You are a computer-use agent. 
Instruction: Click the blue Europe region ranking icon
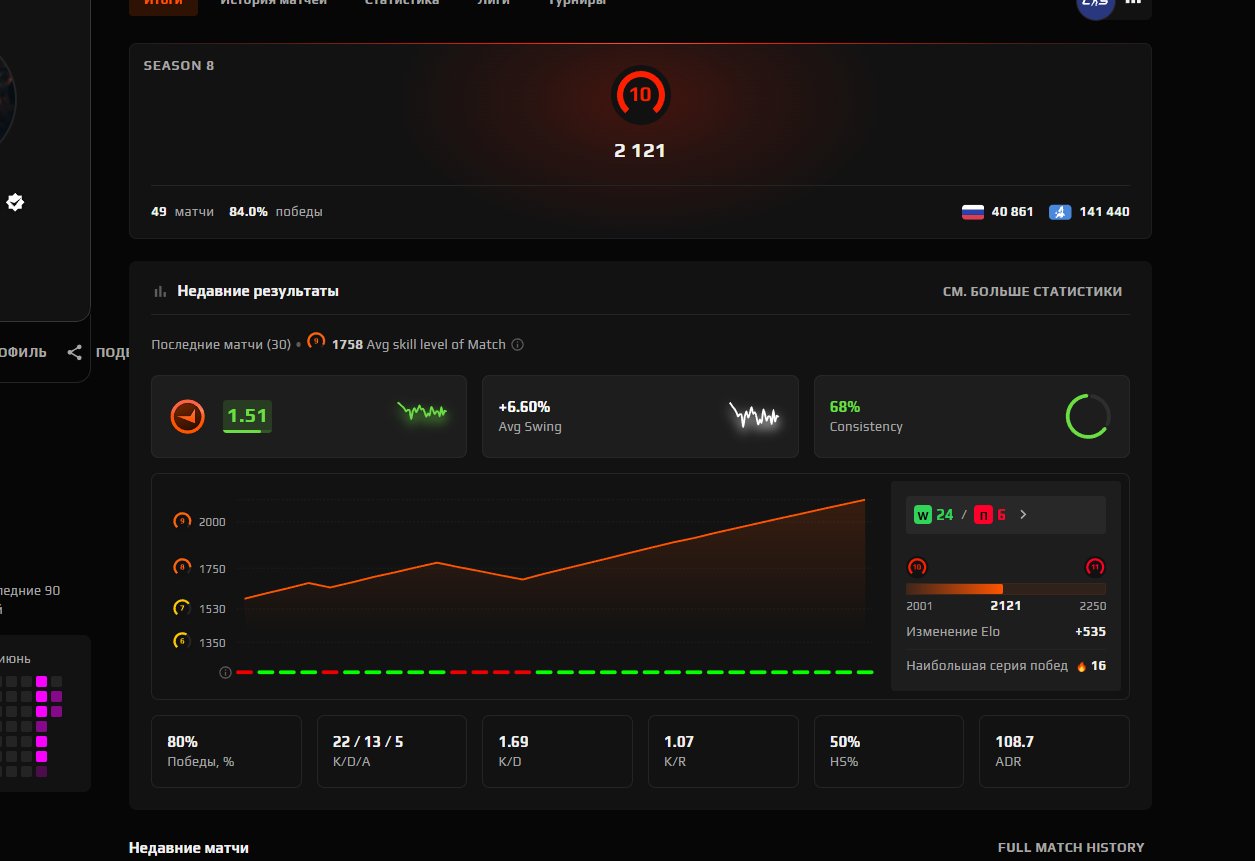pos(1060,212)
